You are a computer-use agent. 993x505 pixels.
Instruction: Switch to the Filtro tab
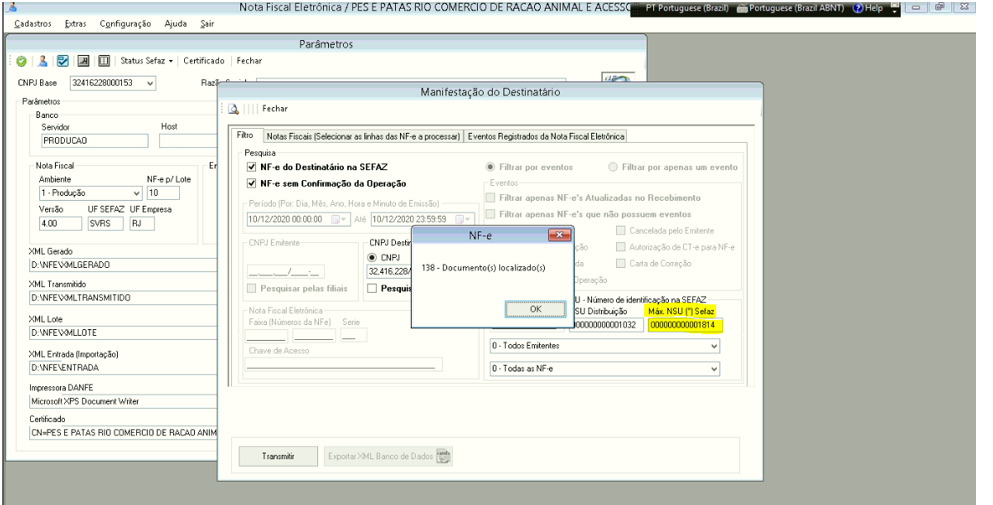coord(245,135)
